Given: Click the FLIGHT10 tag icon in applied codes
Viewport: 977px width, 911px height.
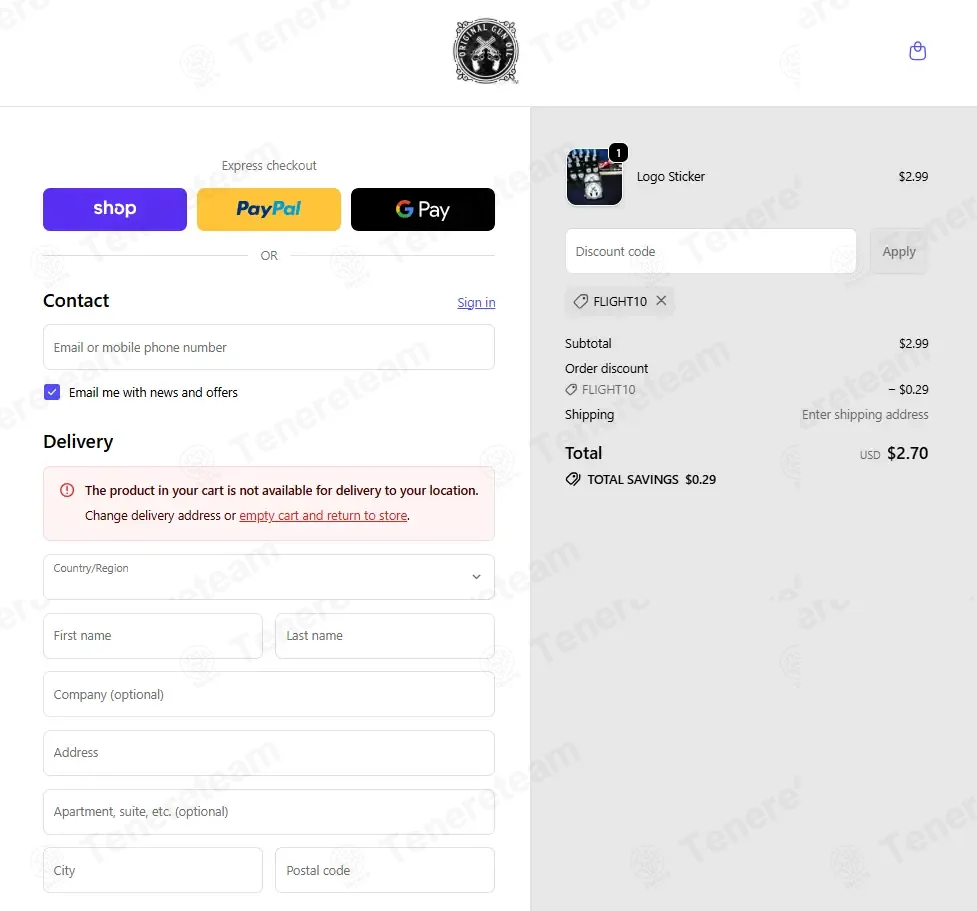Looking at the screenshot, I should (580, 302).
